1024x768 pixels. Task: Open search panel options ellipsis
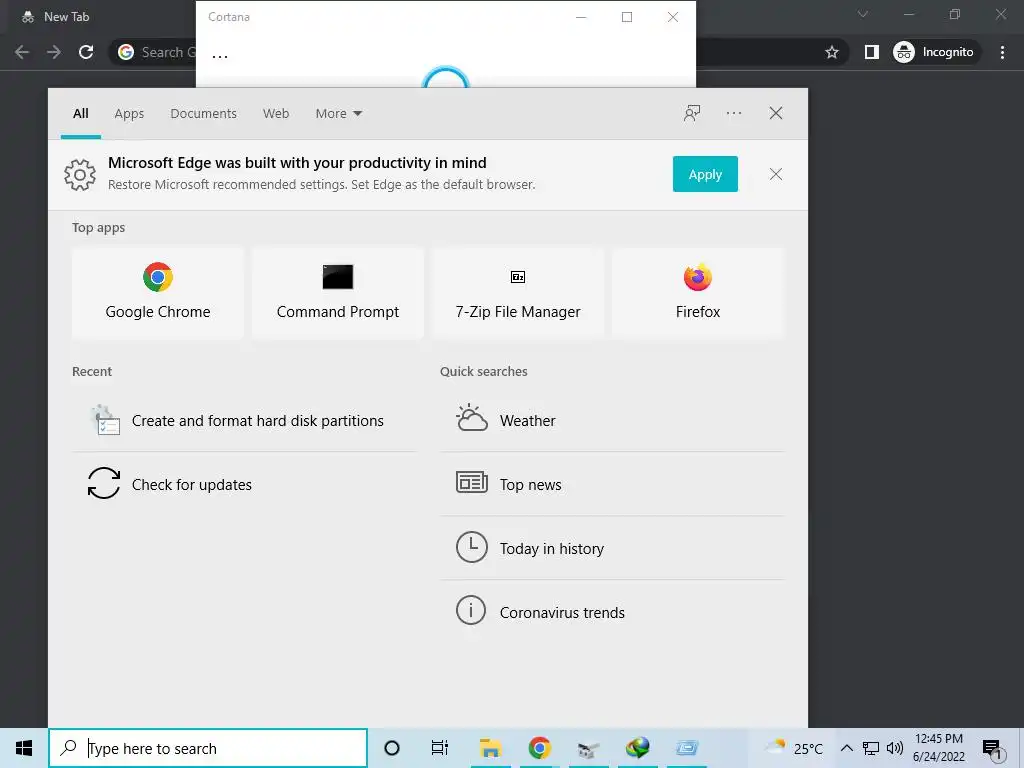[x=733, y=113]
